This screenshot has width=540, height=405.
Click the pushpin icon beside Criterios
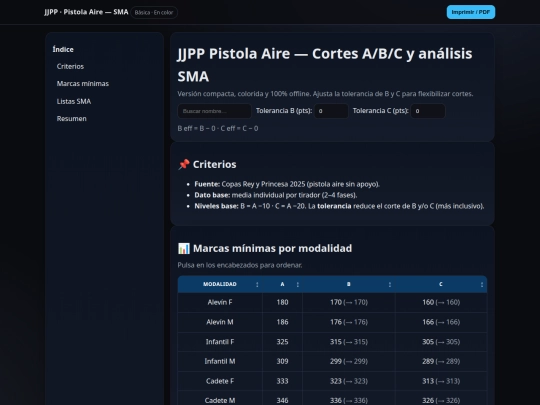[x=184, y=164]
